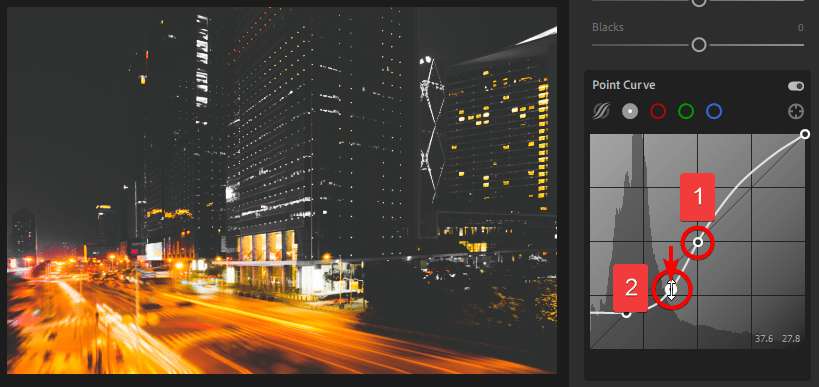Select the midtone curve point circled at label 1
819x387 pixels.
click(698, 242)
